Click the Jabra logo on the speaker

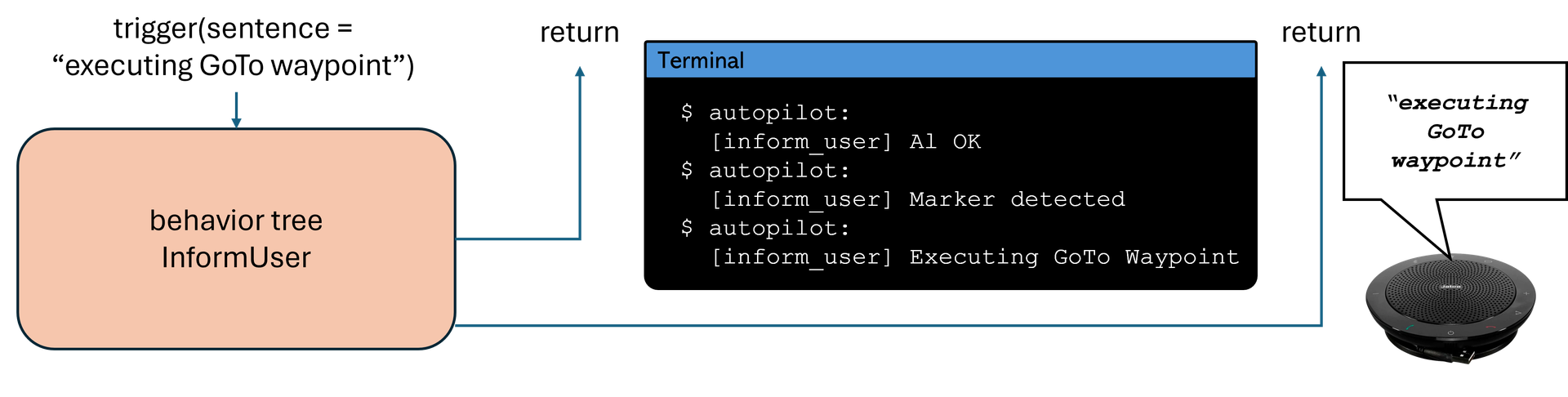[1450, 287]
